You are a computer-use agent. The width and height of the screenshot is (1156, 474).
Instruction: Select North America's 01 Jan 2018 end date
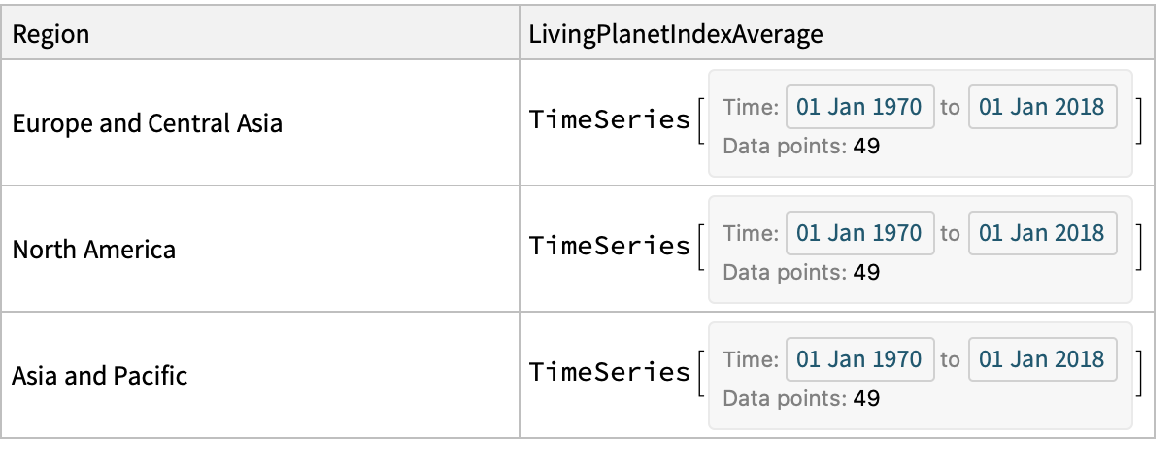[1042, 233]
